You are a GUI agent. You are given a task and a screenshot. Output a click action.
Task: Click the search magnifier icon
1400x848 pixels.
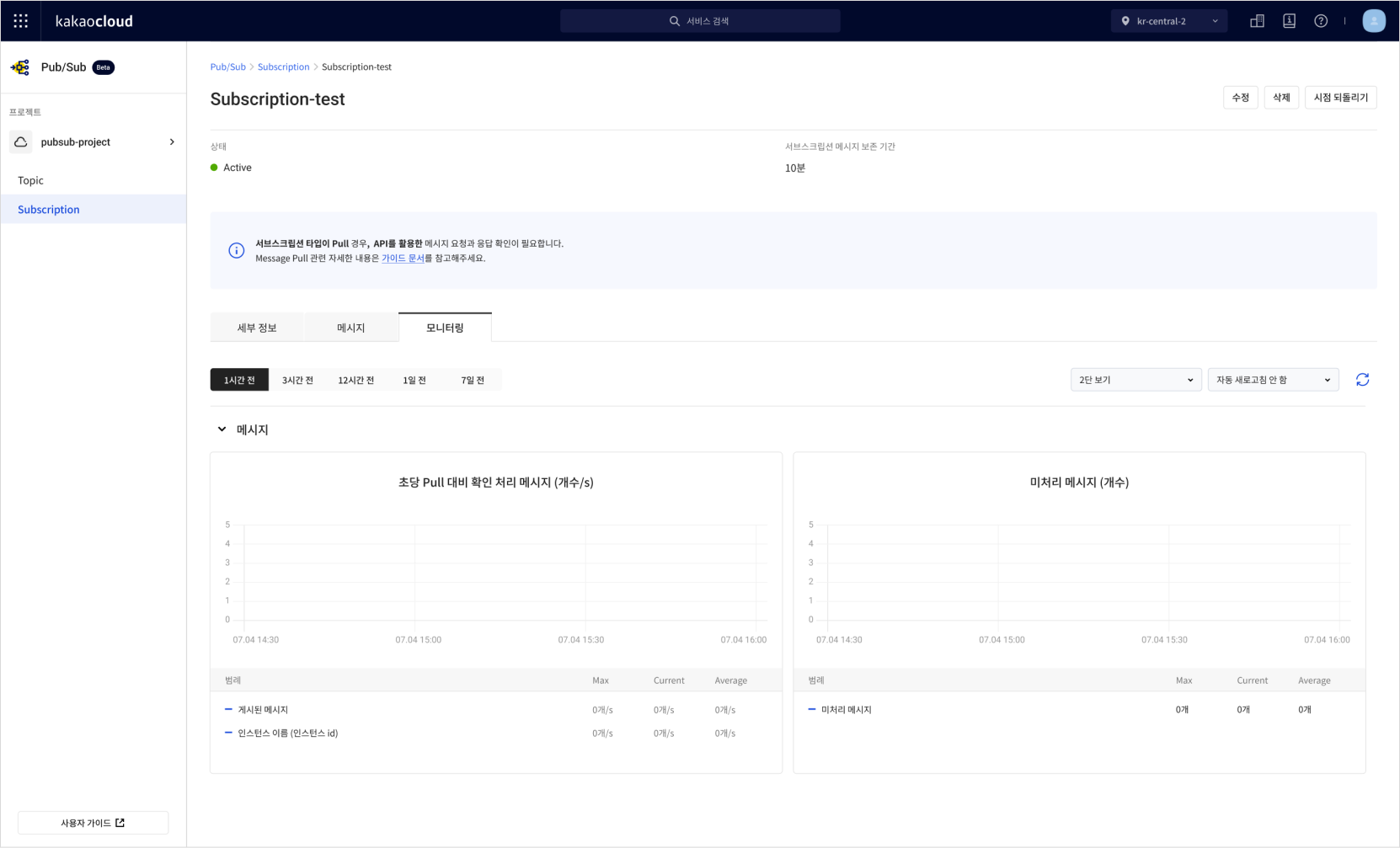[675, 21]
